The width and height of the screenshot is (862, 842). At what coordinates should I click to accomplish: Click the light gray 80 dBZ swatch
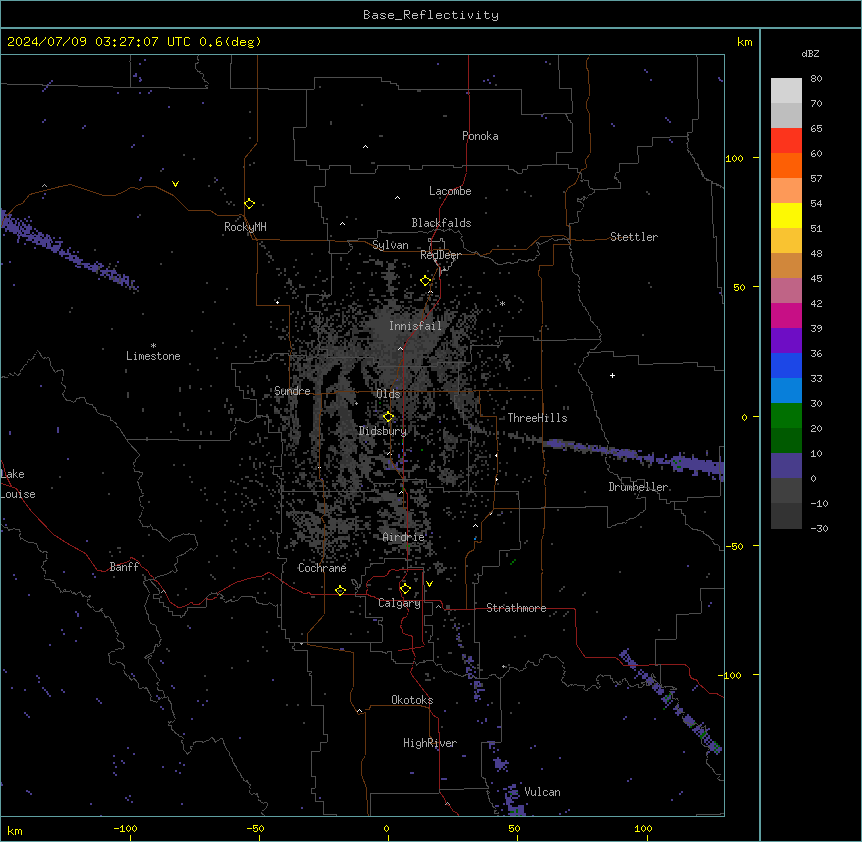(x=786, y=91)
